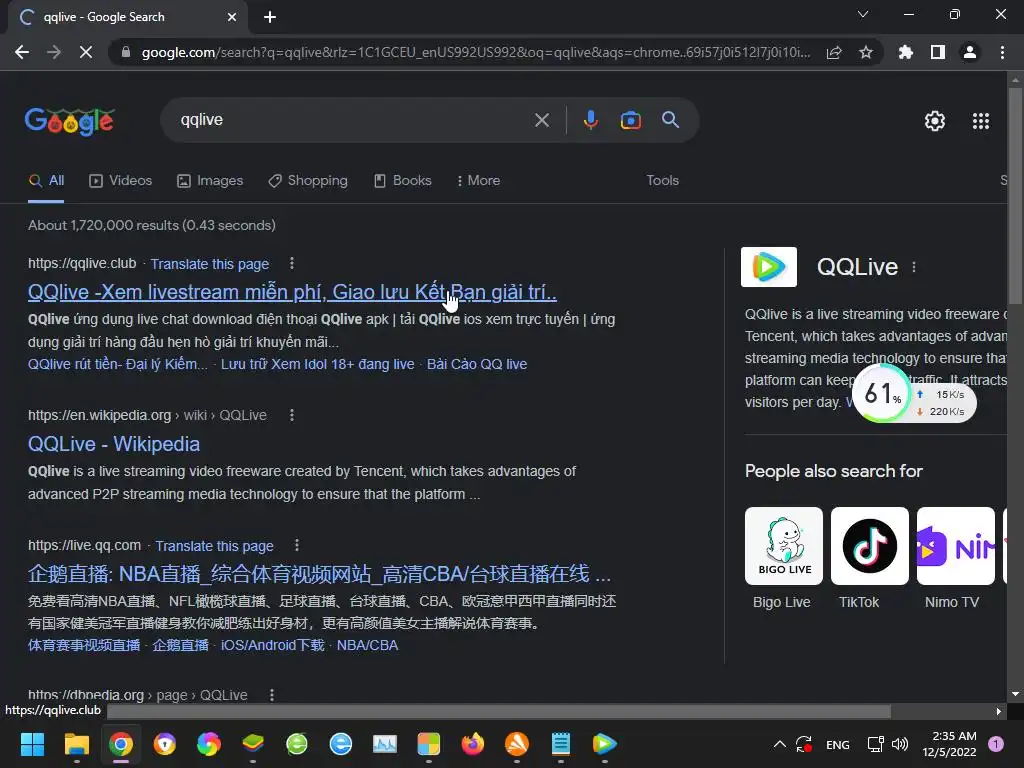This screenshot has width=1024, height=768.
Task: Click the 61% network speed widget
Action: pyautogui.click(x=914, y=394)
